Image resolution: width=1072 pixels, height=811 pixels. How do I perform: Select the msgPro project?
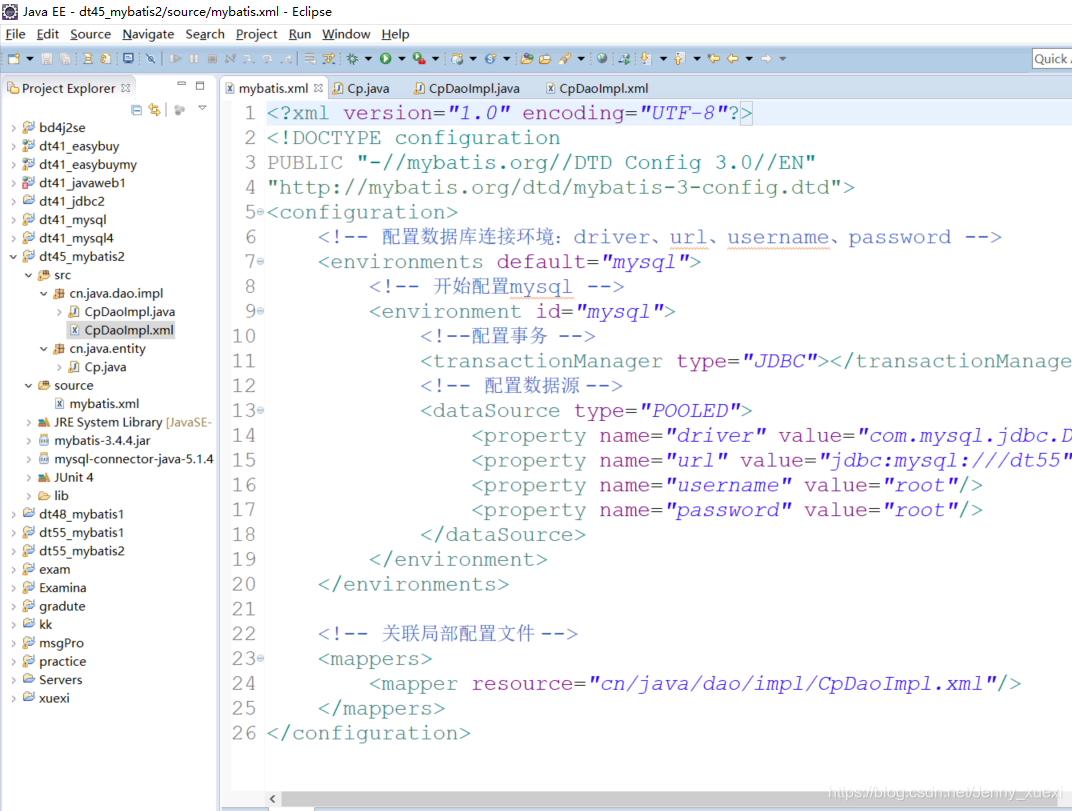53,643
